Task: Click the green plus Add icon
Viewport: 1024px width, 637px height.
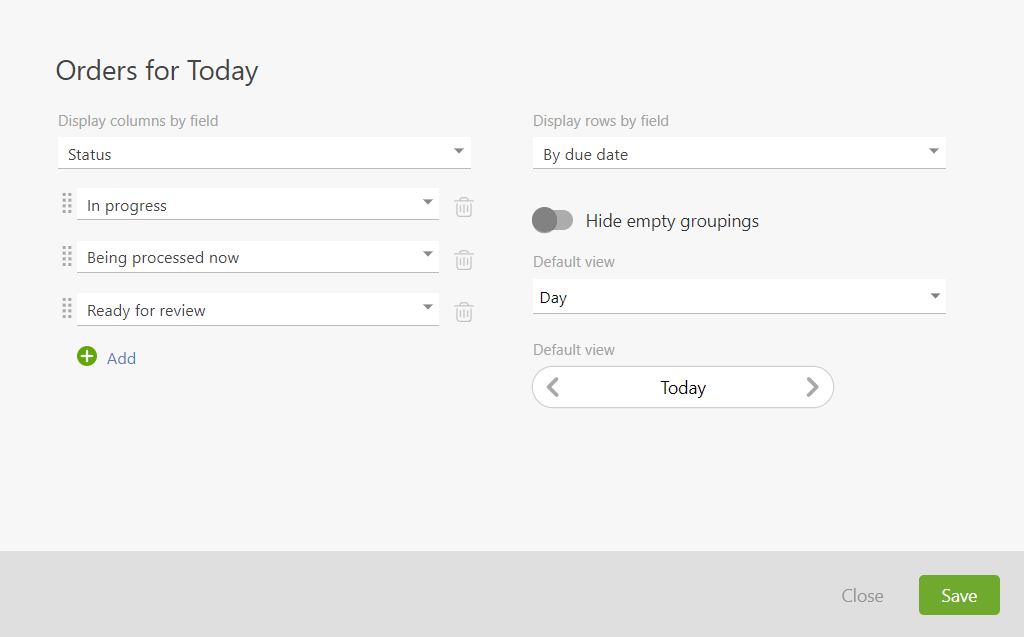Action: point(87,356)
